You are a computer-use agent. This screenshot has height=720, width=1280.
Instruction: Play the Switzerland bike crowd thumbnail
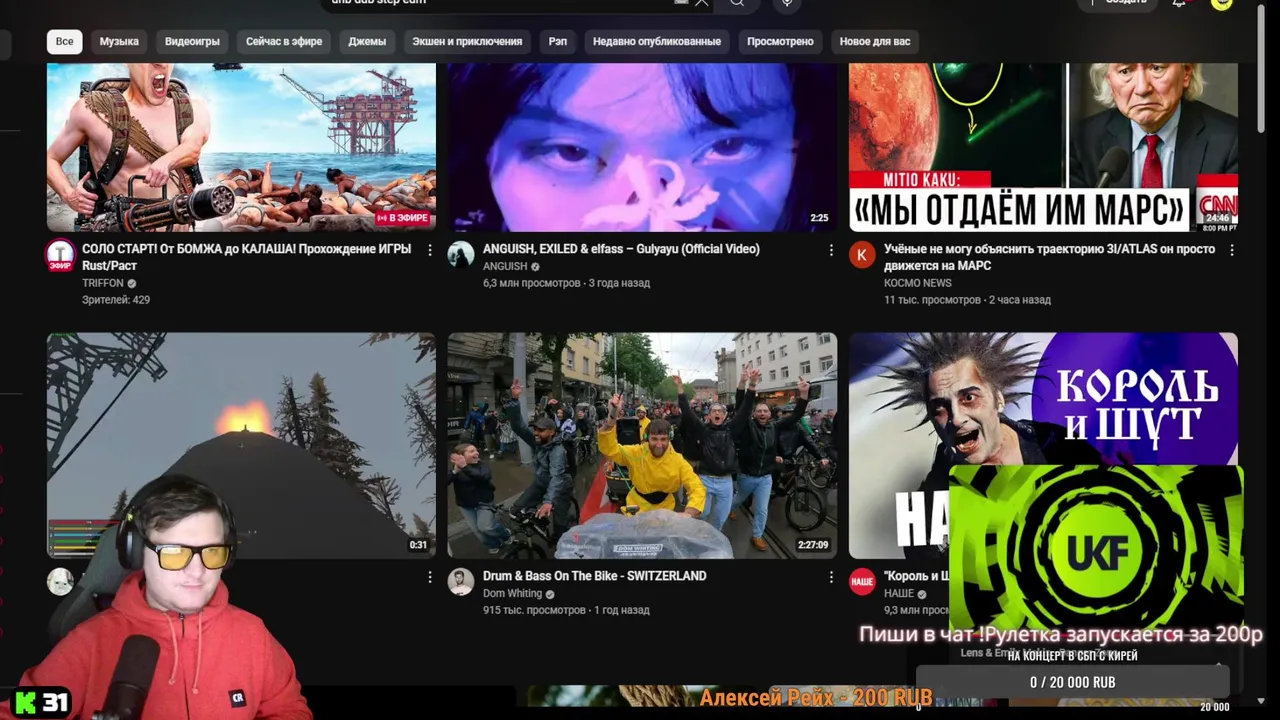tap(642, 445)
